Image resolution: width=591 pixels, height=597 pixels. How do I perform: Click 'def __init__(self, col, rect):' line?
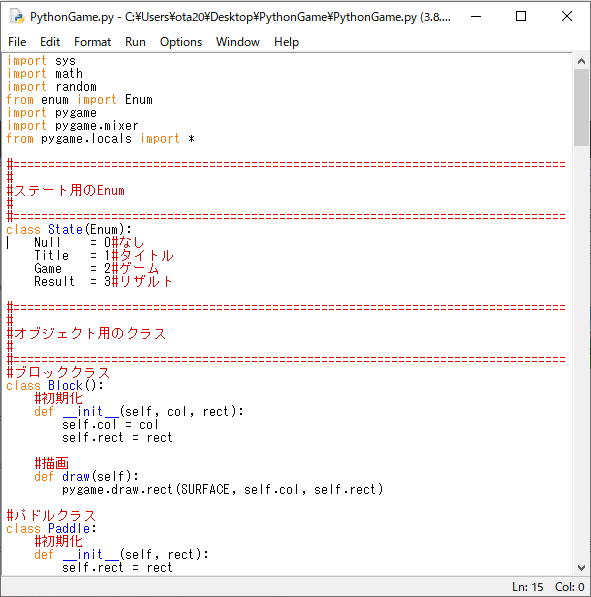(139, 412)
